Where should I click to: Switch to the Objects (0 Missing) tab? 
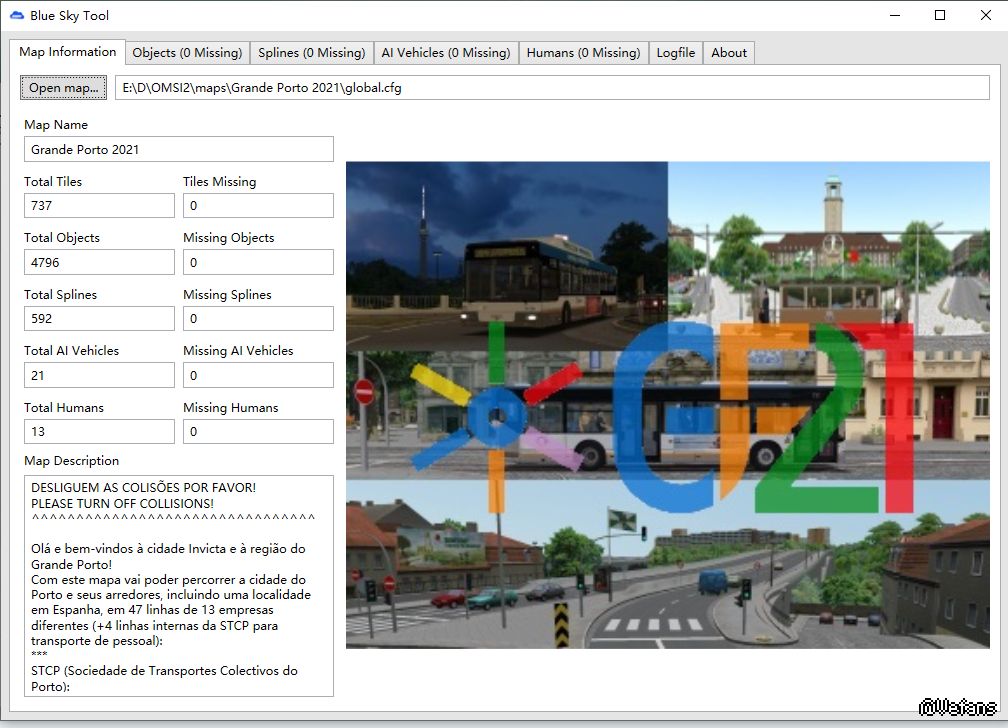coord(187,53)
